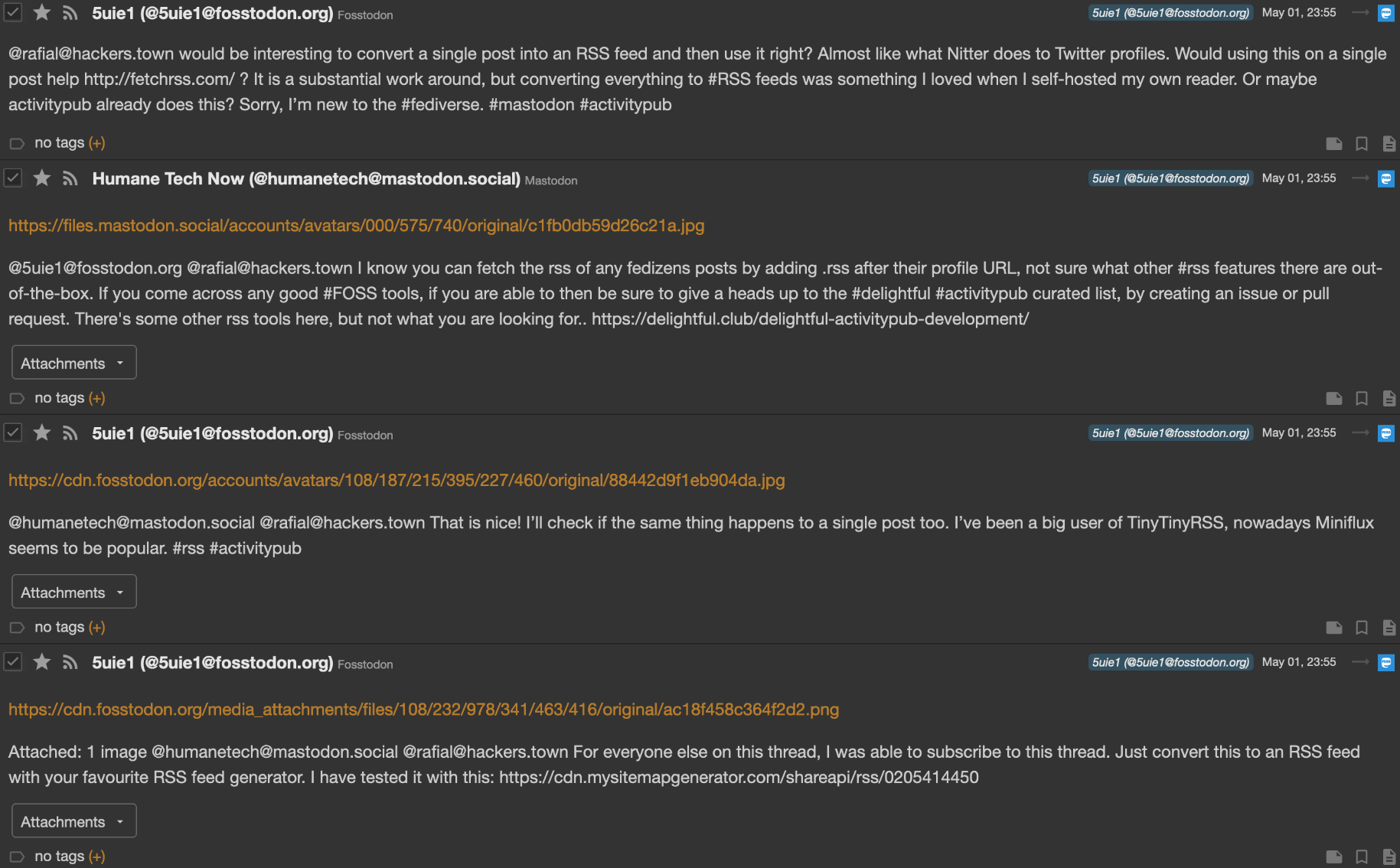The image size is (1400, 868).
Task: Expand Attachments dropdown in Humane Tech Now post
Action: [73, 363]
